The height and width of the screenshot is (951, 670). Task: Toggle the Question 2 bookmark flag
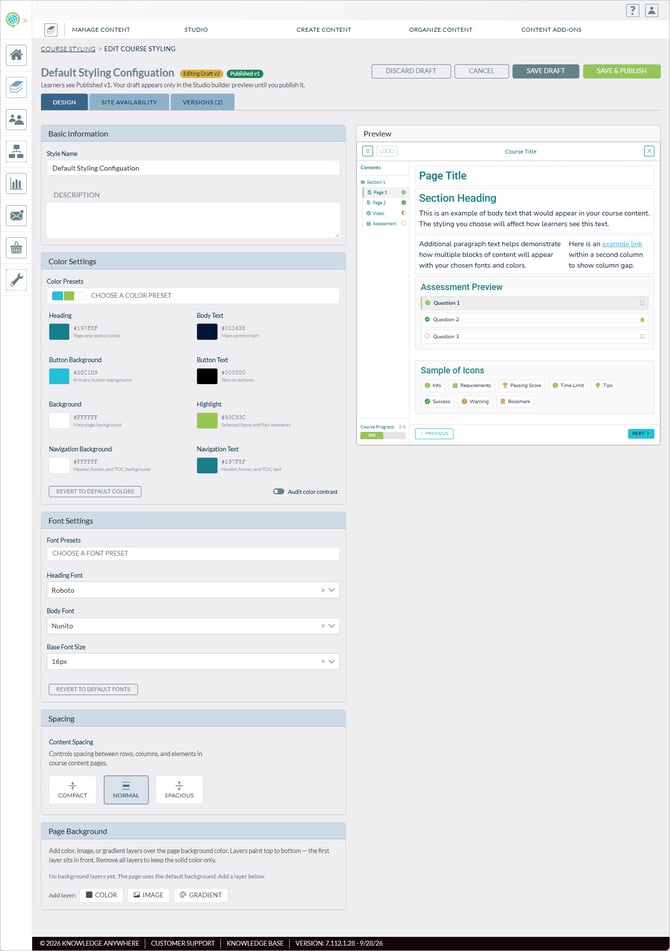click(642, 320)
